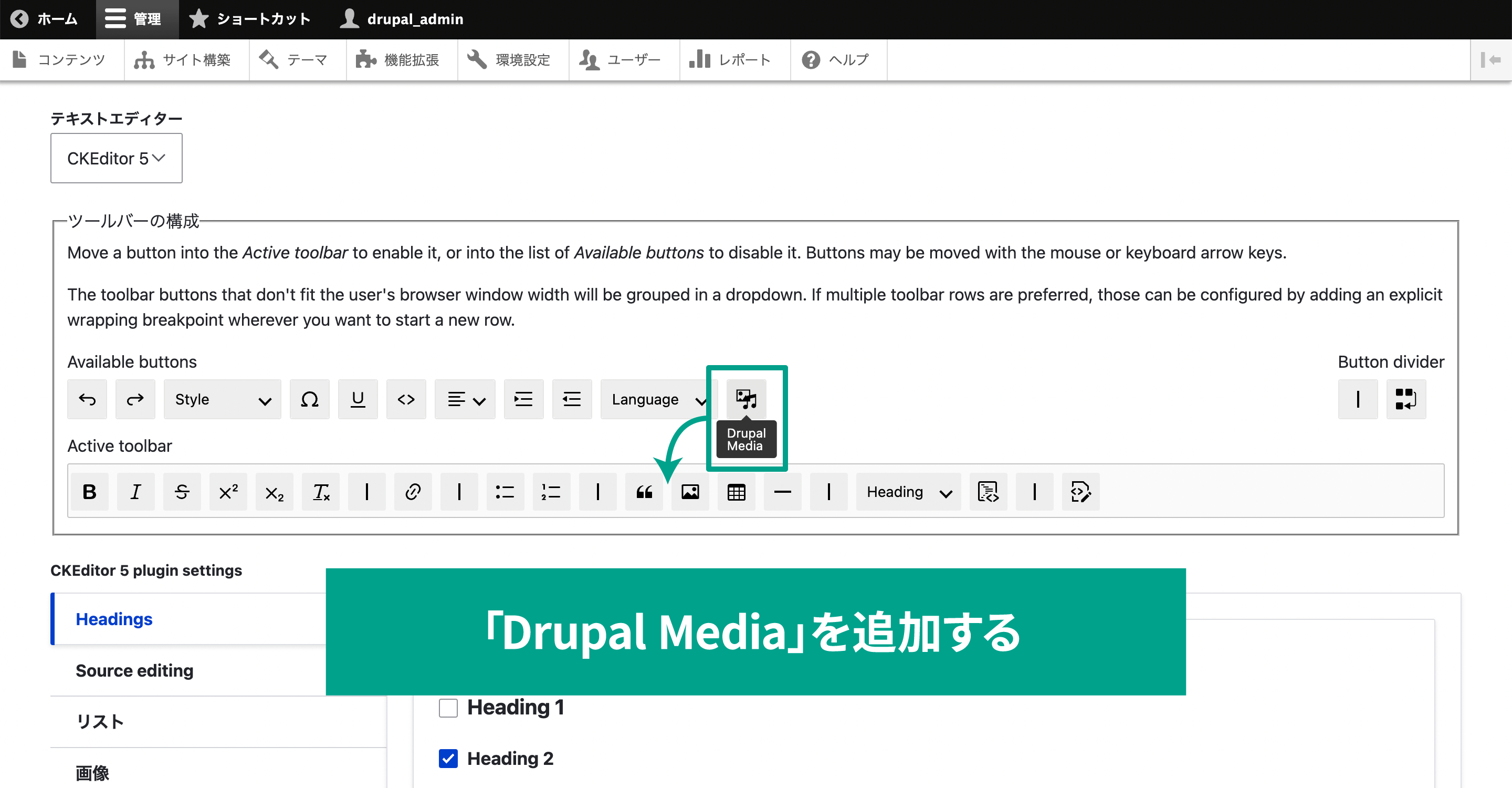Select the Outdent button

click(x=572, y=399)
